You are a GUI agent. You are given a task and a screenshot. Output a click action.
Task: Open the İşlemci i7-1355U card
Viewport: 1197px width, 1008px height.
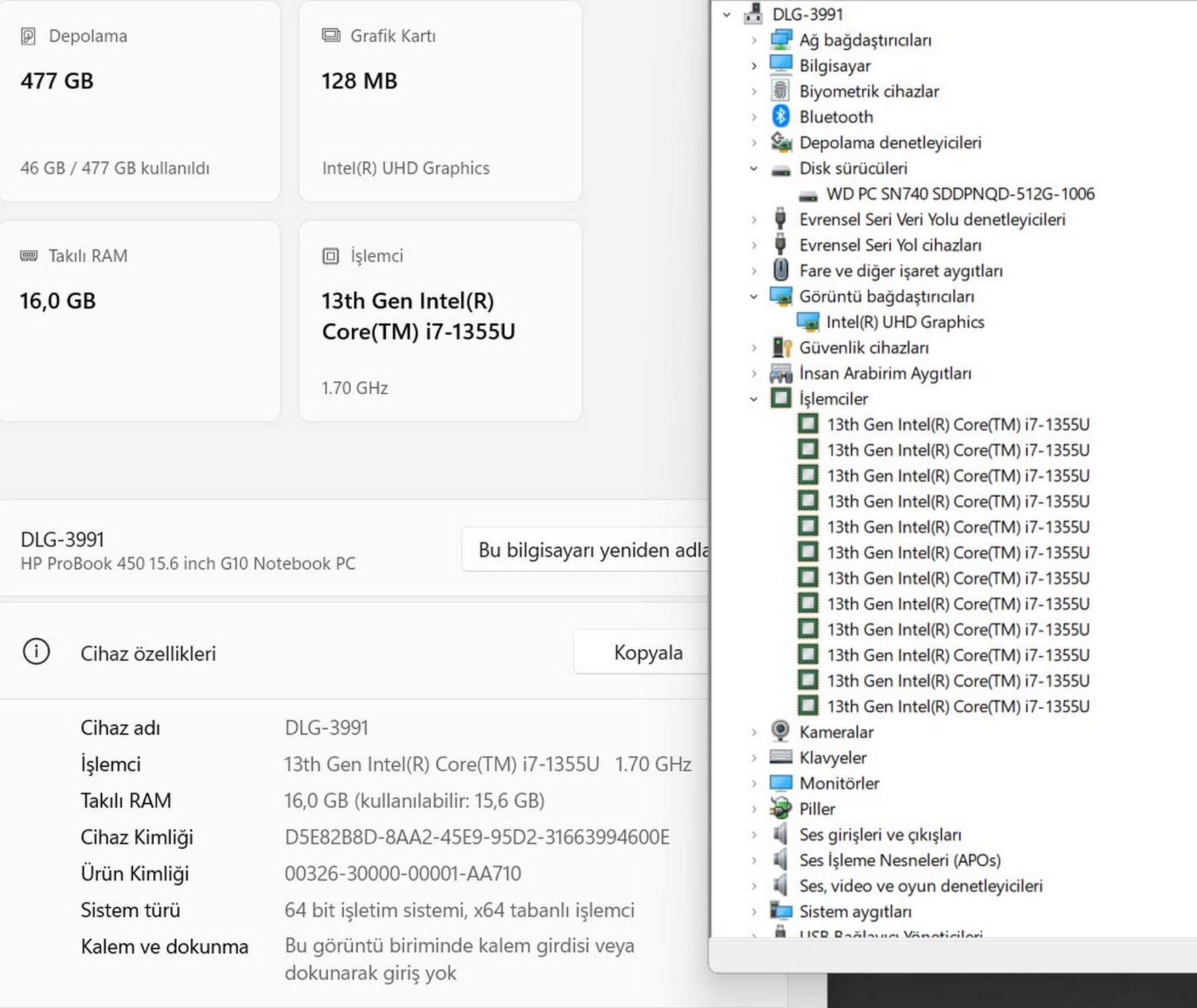440,321
